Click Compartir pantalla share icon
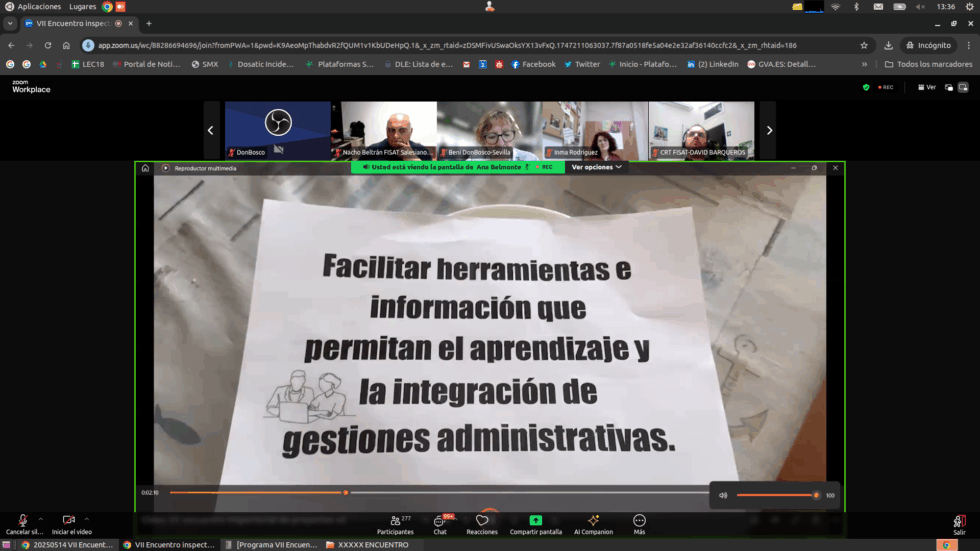Image resolution: width=980 pixels, height=551 pixels. (535, 522)
